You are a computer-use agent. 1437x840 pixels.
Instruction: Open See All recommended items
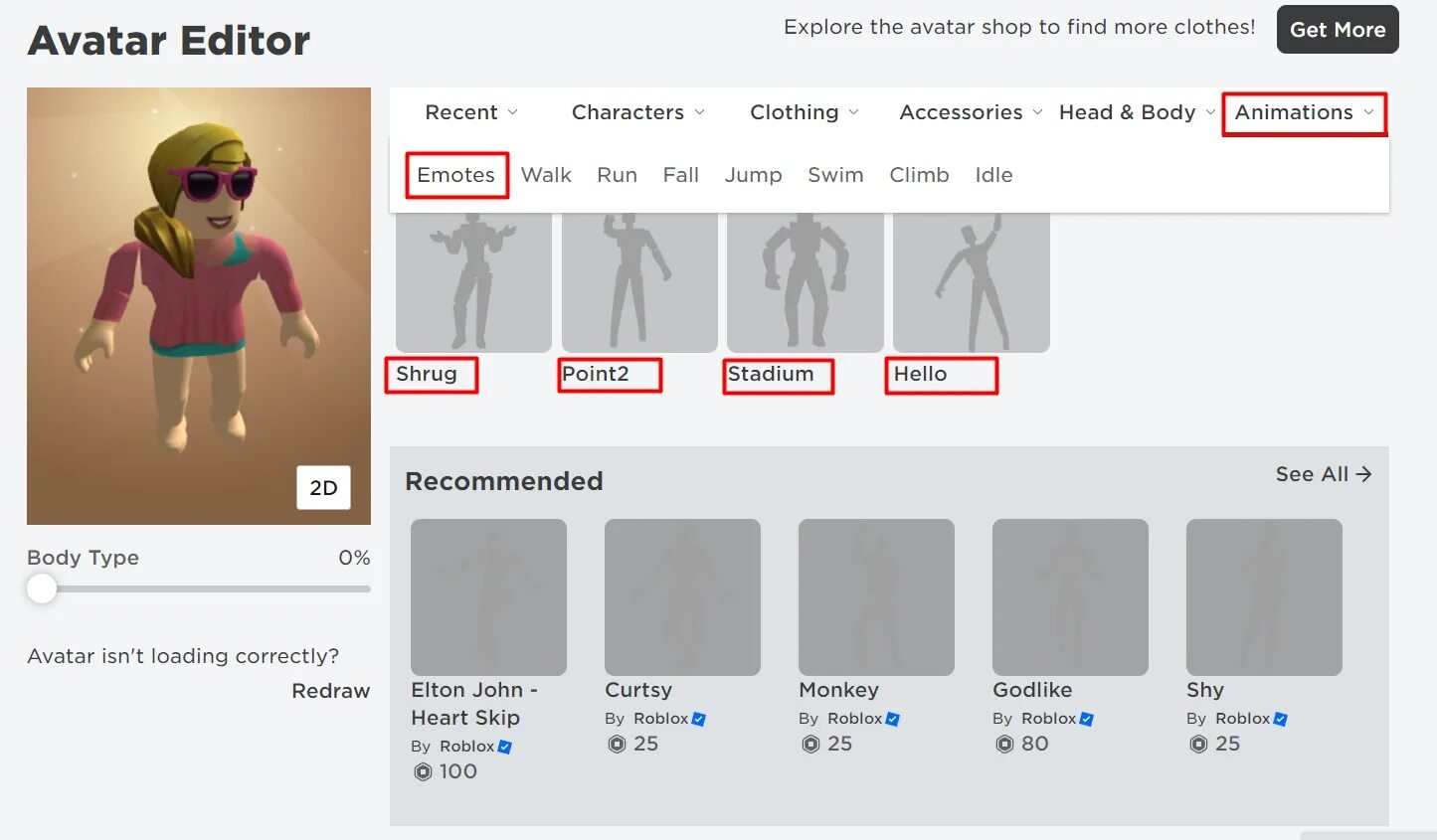[x=1324, y=474]
